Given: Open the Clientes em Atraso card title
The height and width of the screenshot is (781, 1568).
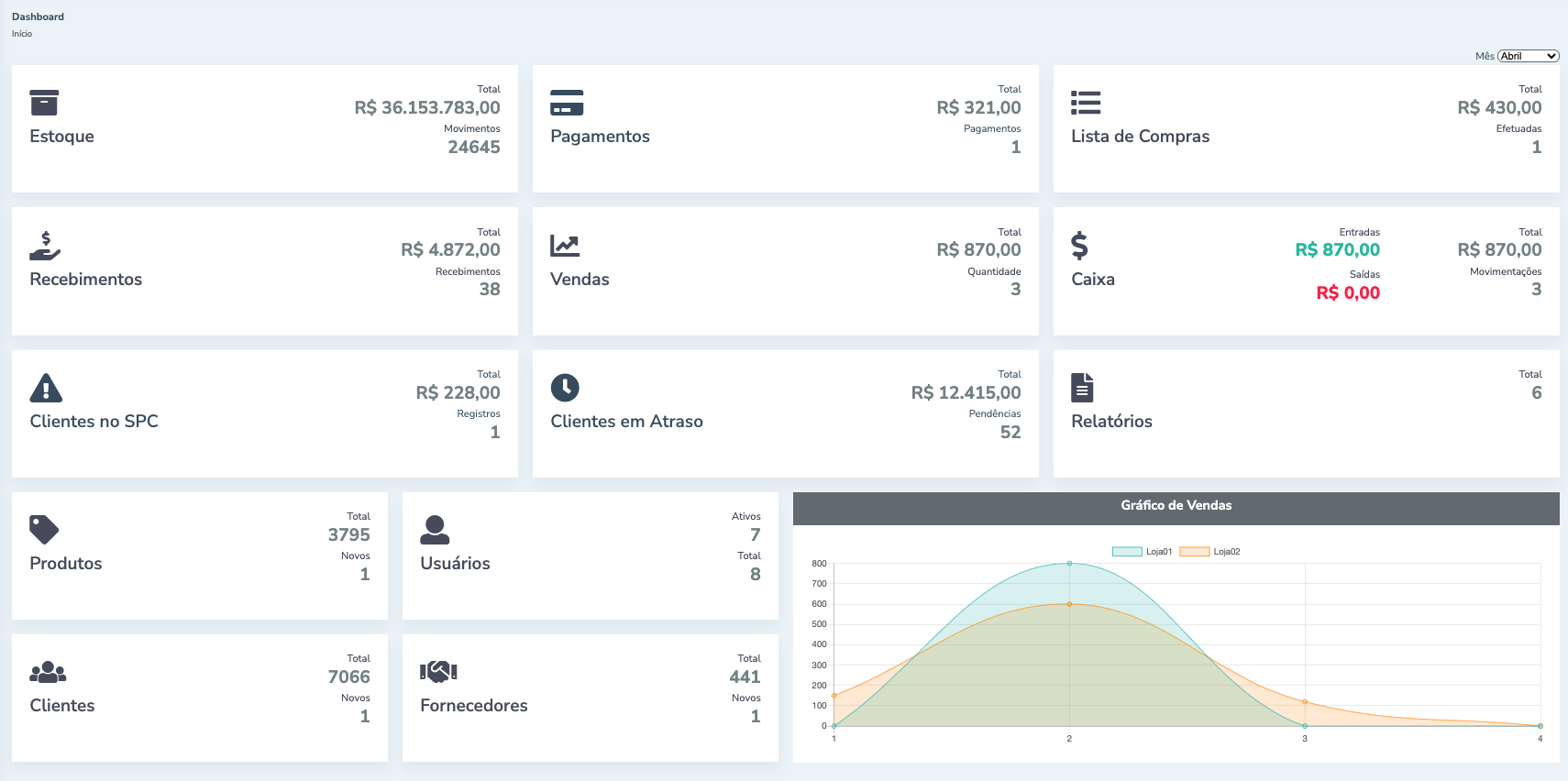Looking at the screenshot, I should (x=626, y=422).
